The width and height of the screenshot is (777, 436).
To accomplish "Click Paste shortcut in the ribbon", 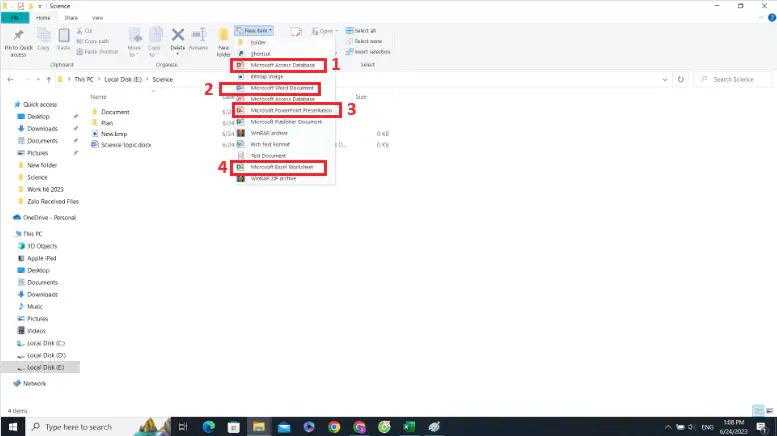I will (x=98, y=52).
